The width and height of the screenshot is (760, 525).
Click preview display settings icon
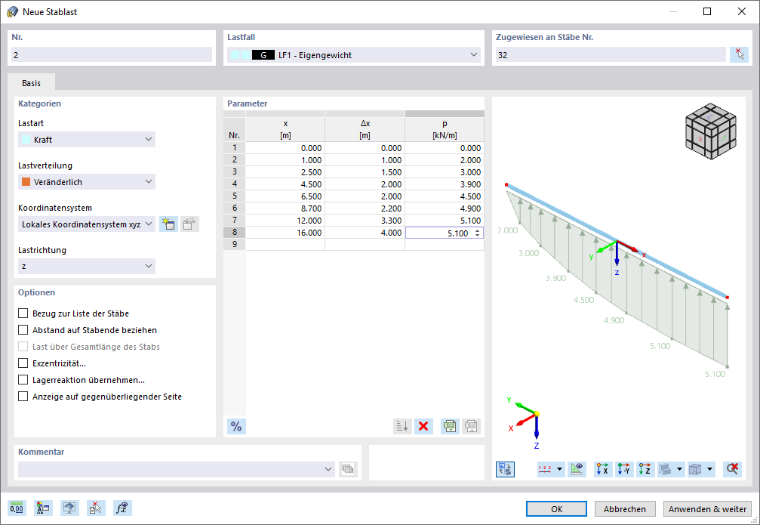coord(506,469)
